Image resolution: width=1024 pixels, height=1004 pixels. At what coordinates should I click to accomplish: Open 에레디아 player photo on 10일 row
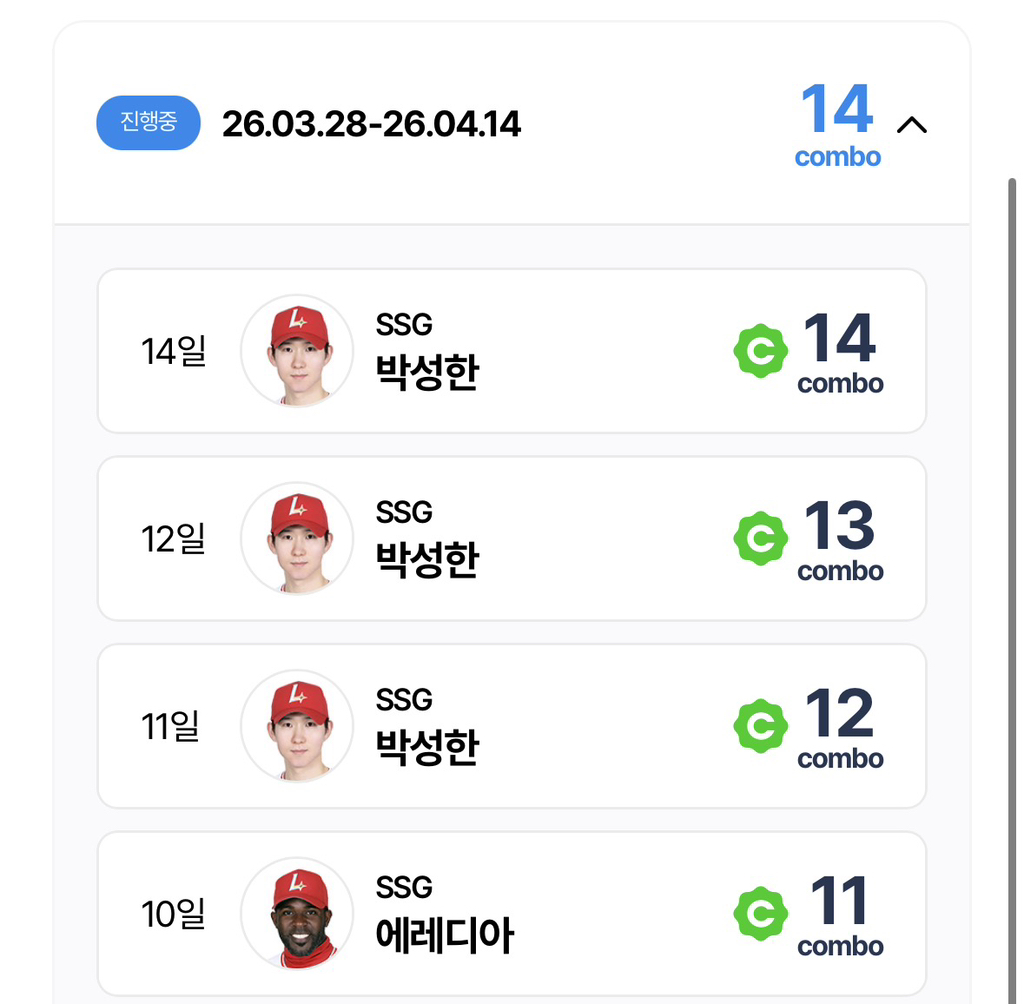[x=297, y=913]
